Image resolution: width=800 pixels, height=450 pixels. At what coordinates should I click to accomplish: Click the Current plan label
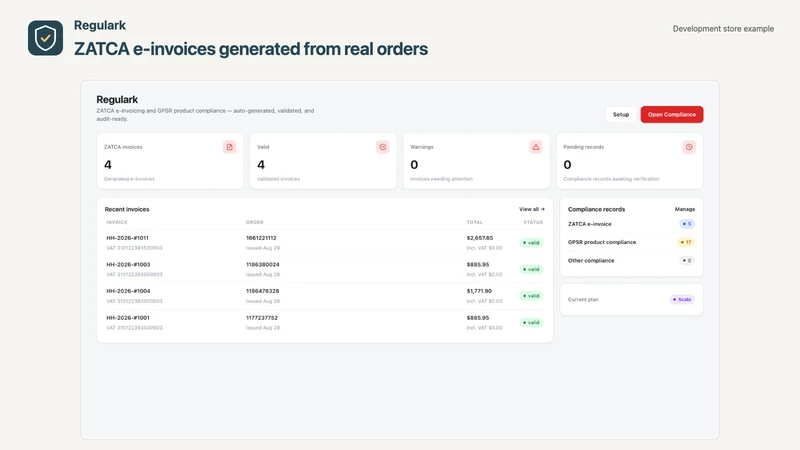(583, 299)
